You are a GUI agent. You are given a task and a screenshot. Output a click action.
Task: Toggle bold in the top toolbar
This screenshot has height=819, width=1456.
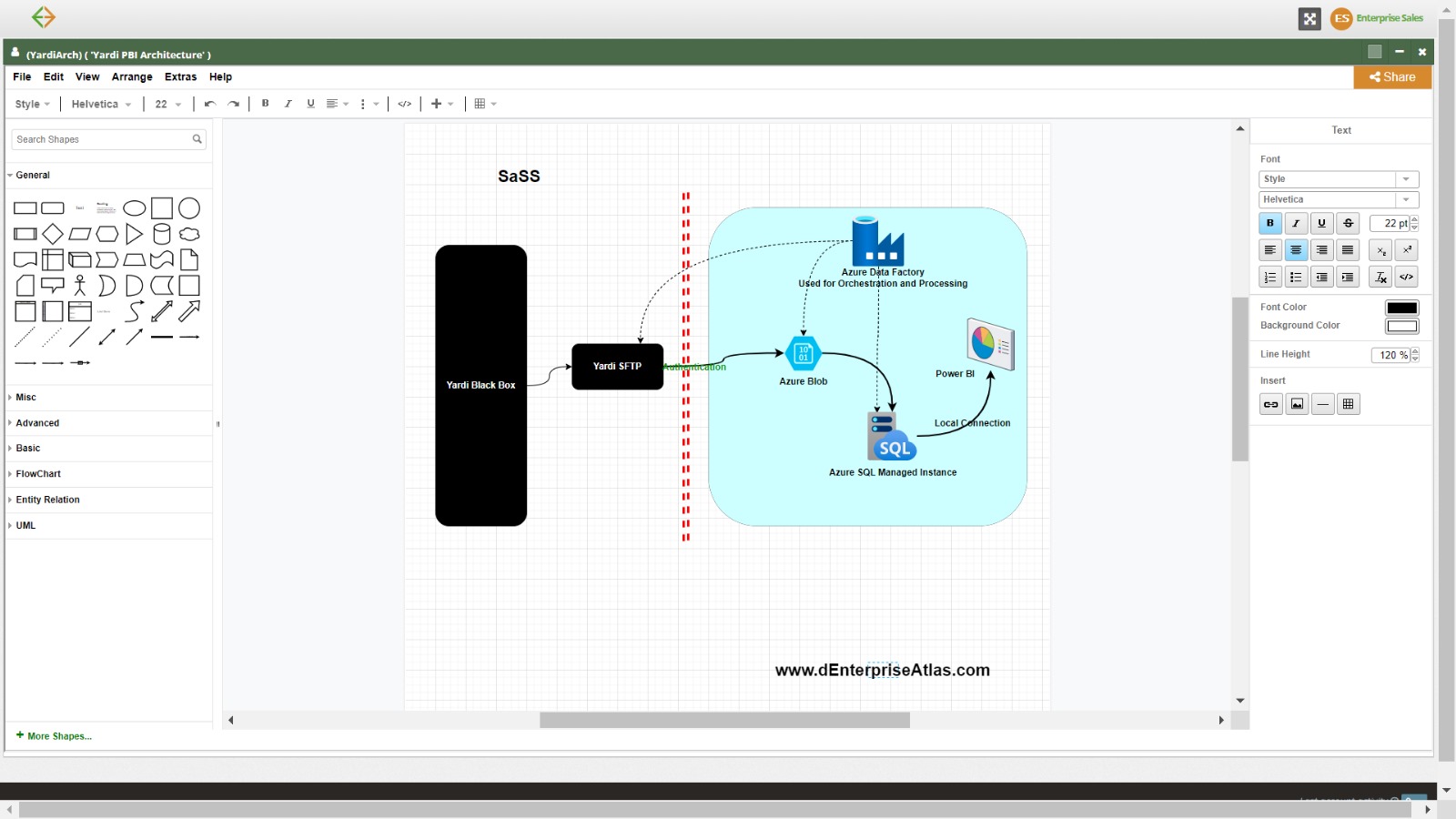click(x=266, y=104)
